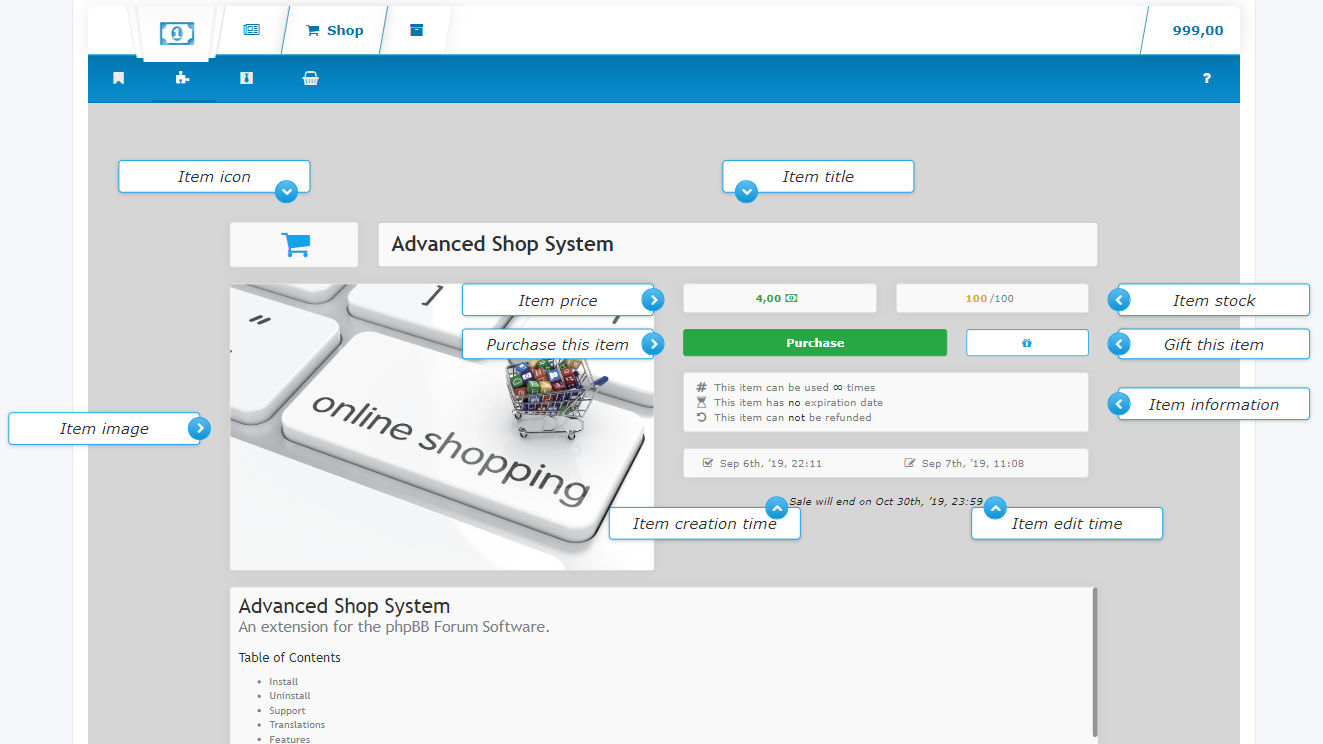1323x744 pixels.
Task: Click the gift icon button
Action: 1027,343
